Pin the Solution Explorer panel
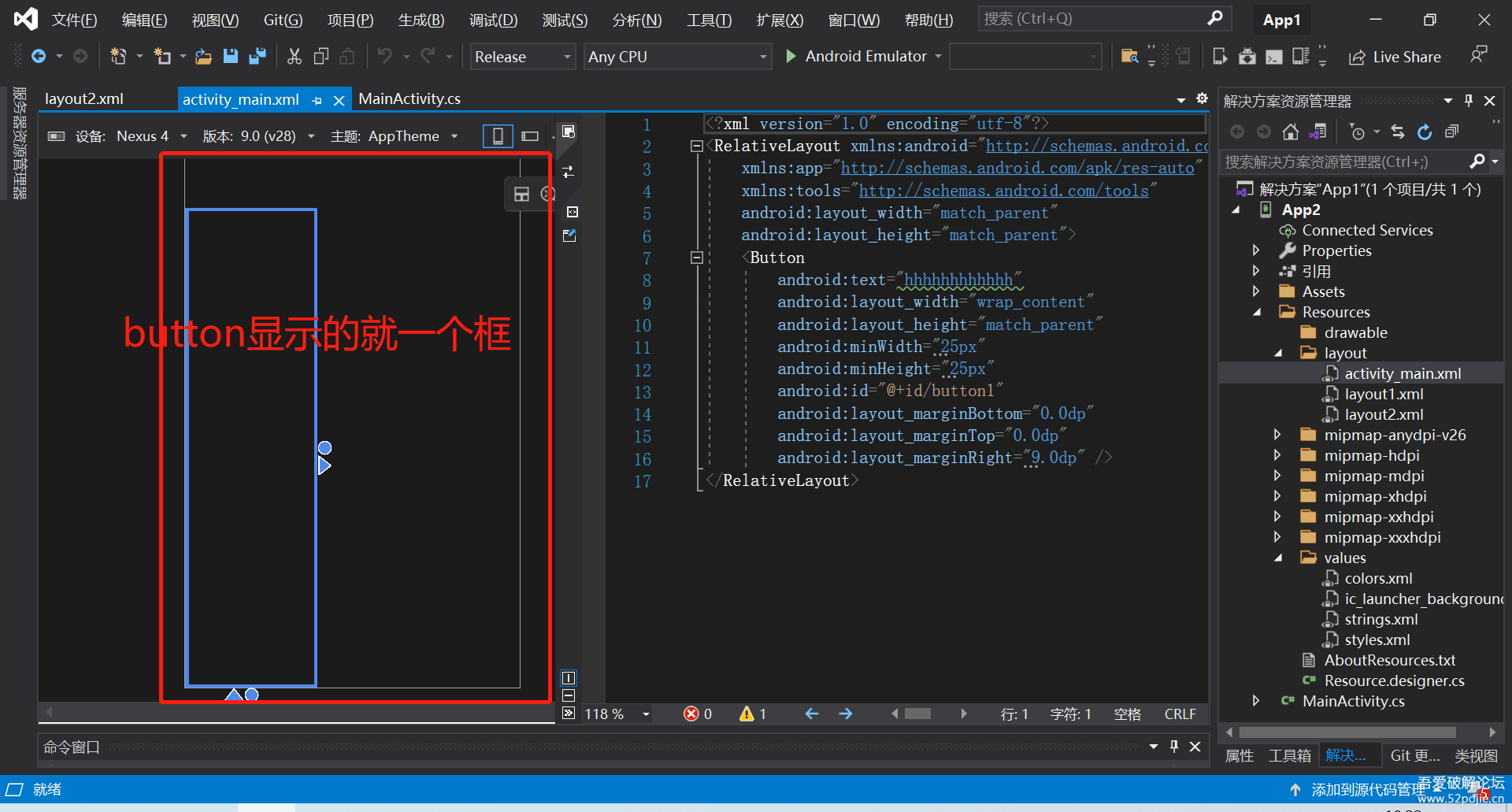 coord(1469,101)
